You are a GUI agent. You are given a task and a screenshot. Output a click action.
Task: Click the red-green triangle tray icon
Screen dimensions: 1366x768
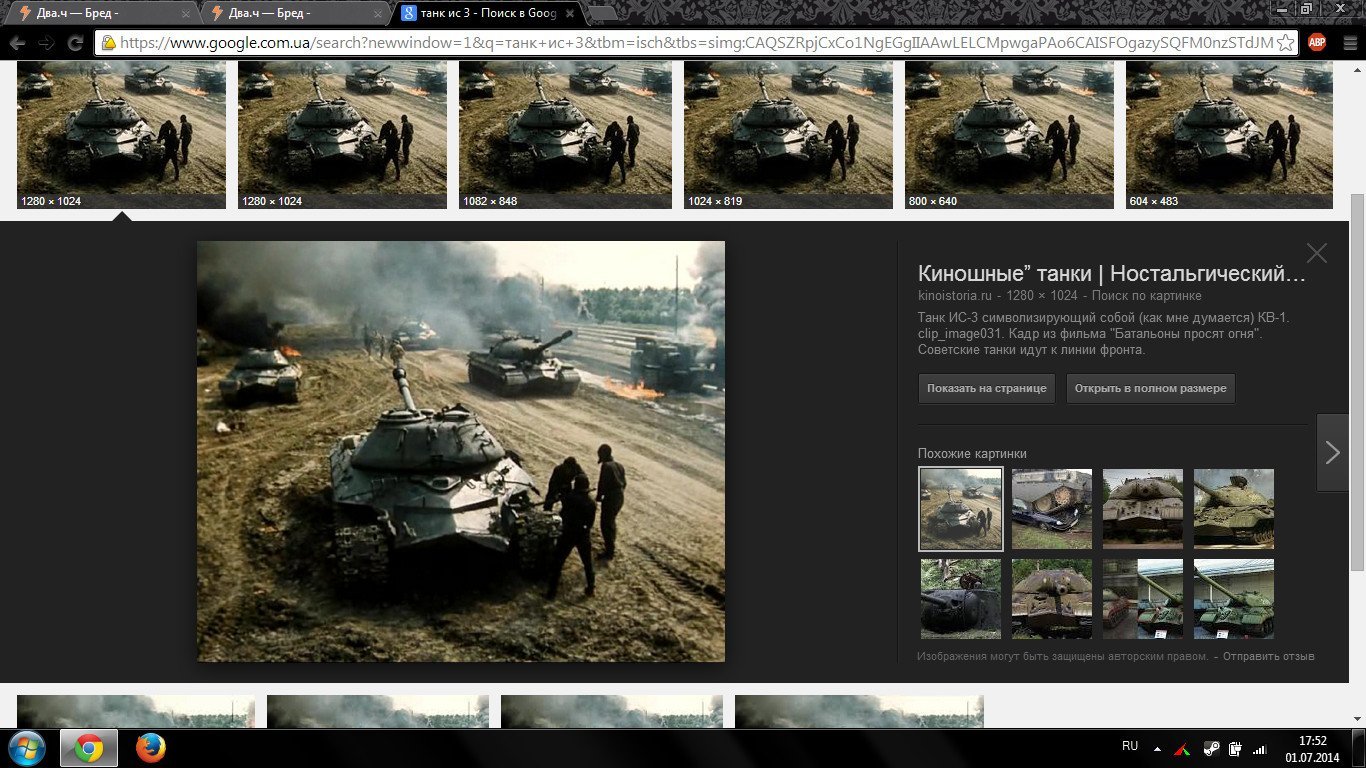click(1184, 748)
